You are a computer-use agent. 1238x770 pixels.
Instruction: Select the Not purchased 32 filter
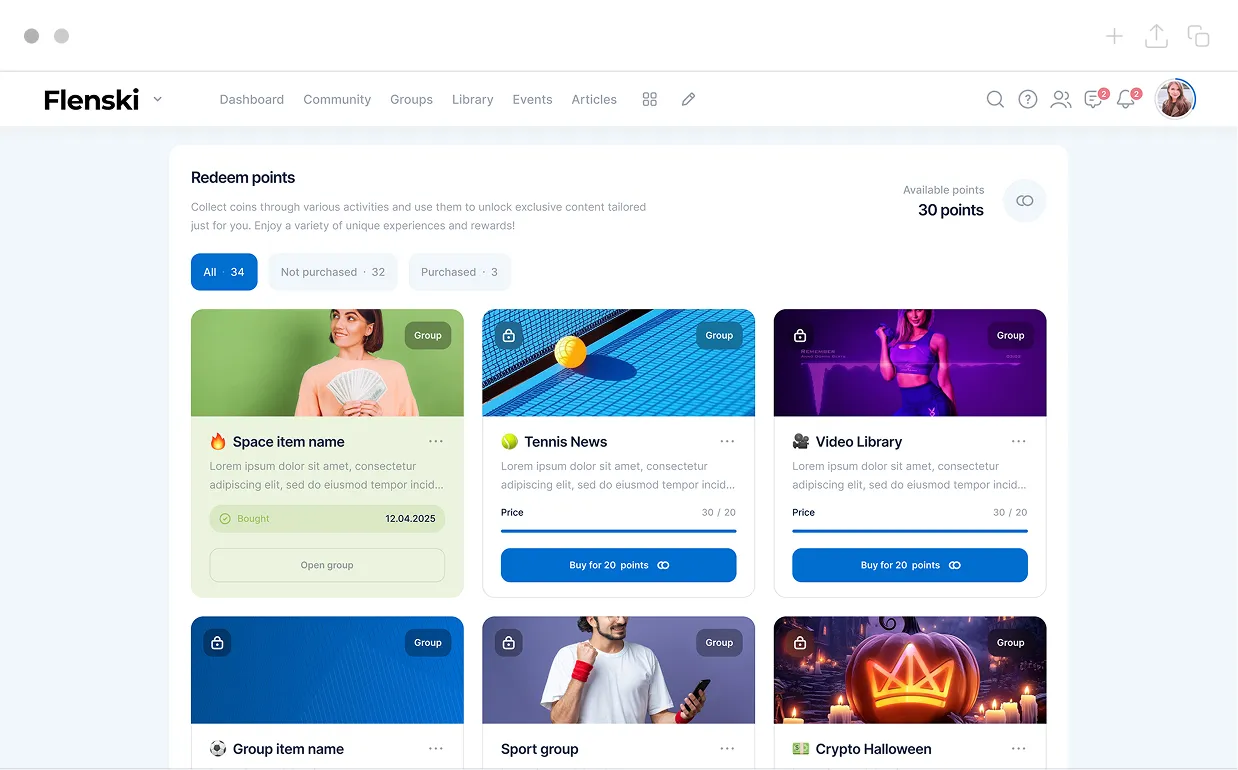click(332, 272)
